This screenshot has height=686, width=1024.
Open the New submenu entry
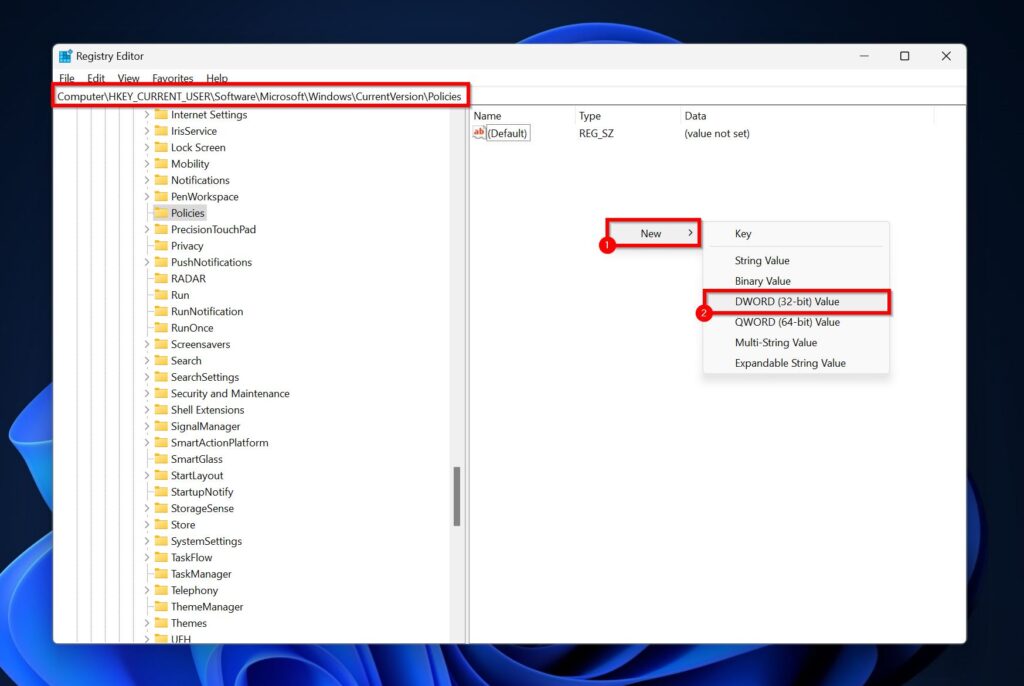tap(652, 234)
